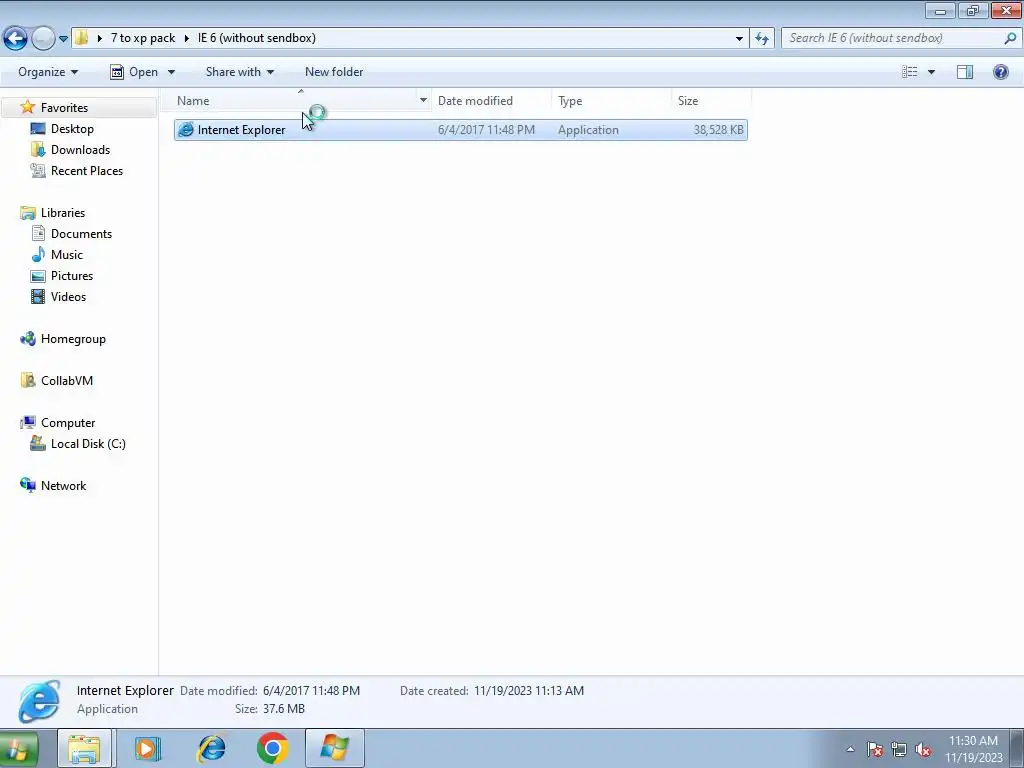Open the recent pages dropdown arrow
Viewport: 1024px width, 768px height.
(63, 39)
